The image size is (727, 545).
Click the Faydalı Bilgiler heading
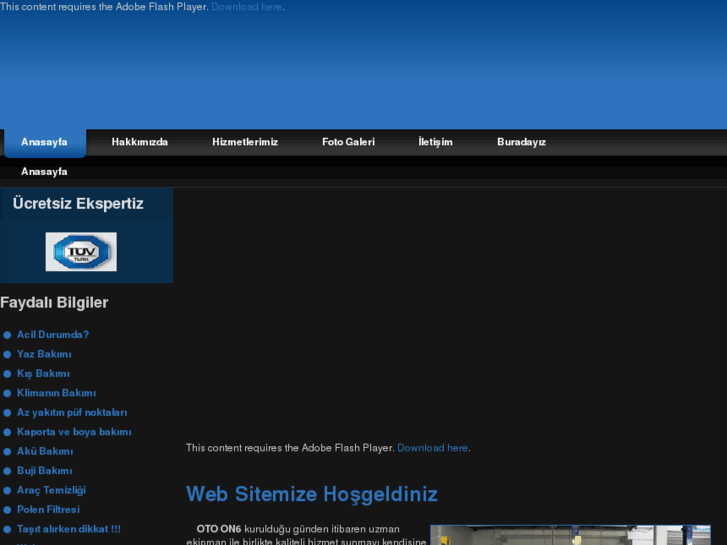pos(54,303)
